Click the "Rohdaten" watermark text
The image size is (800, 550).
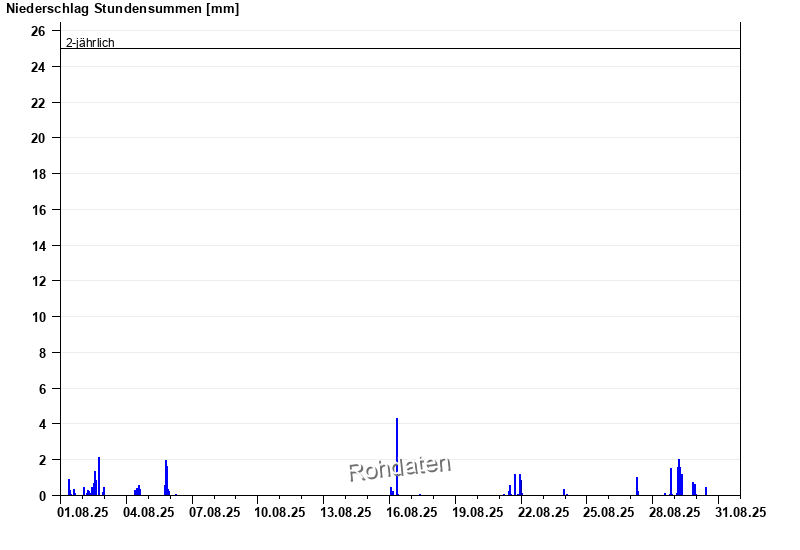399,467
